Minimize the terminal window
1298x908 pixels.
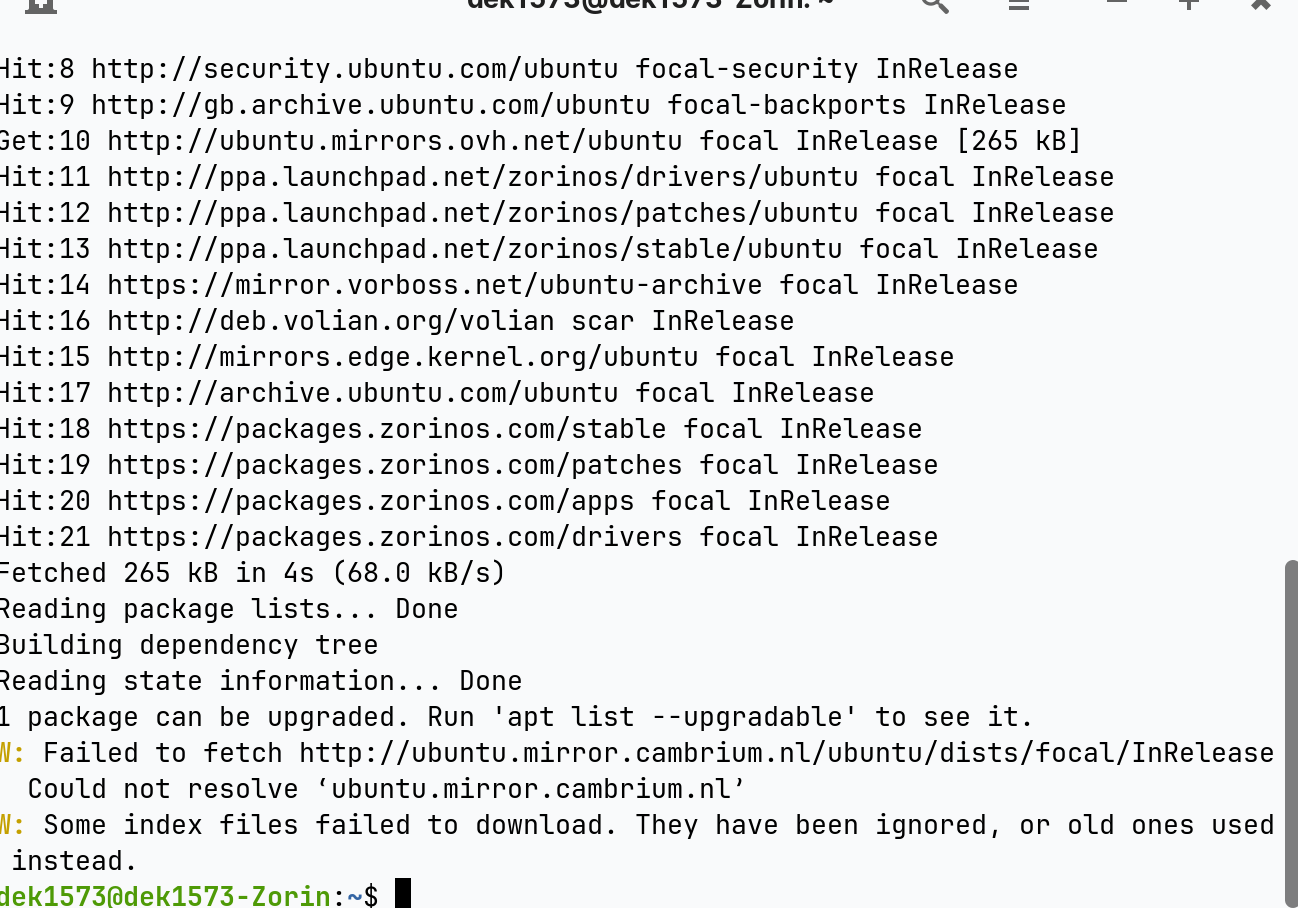1117,3
